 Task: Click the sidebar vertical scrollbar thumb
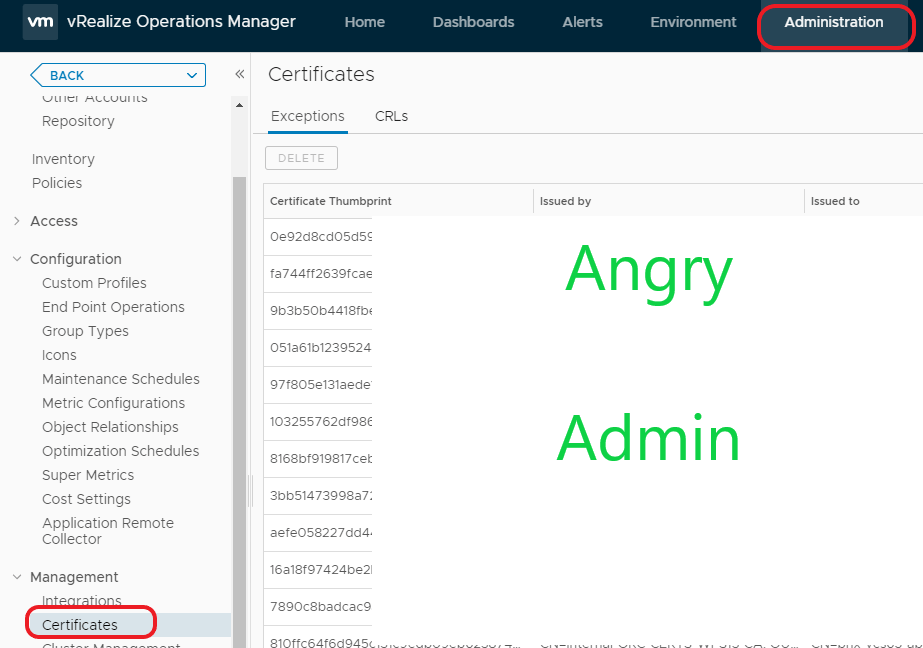click(x=239, y=412)
